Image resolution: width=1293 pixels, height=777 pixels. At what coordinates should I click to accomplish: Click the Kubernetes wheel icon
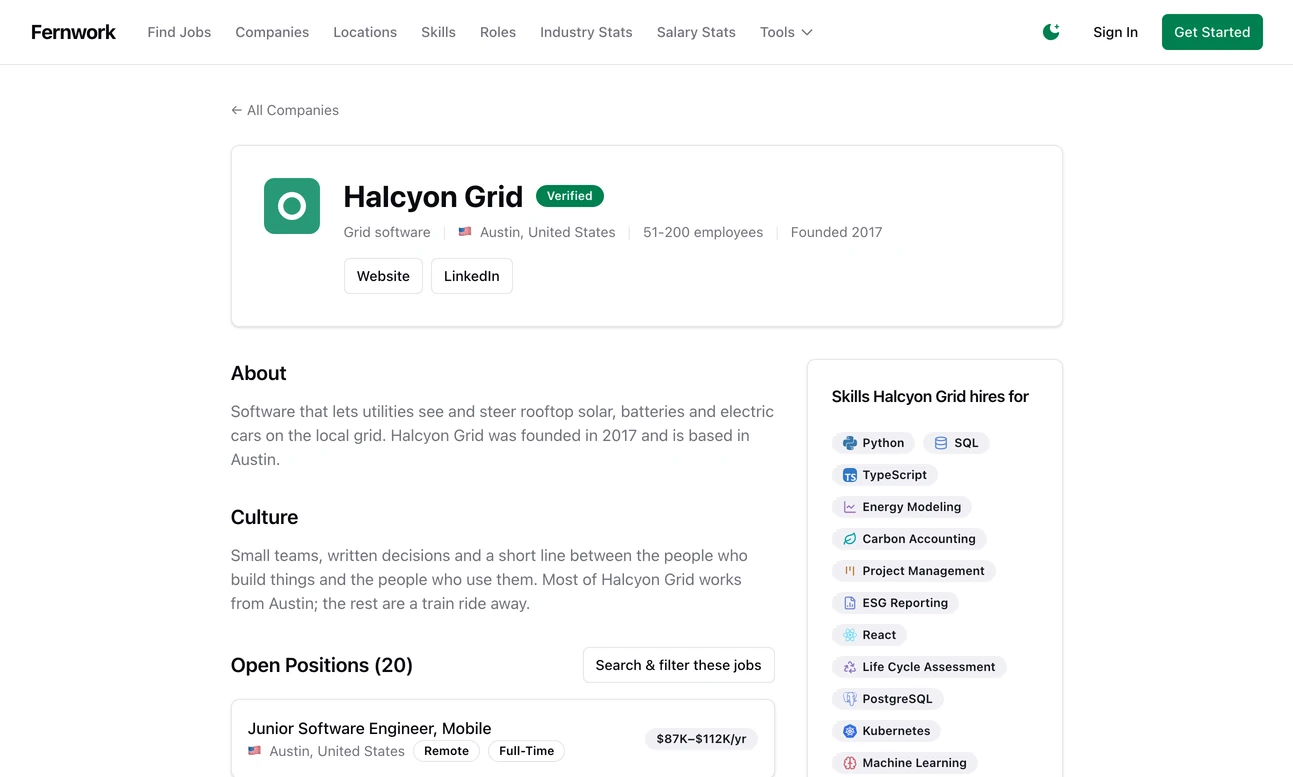pyautogui.click(x=850, y=731)
